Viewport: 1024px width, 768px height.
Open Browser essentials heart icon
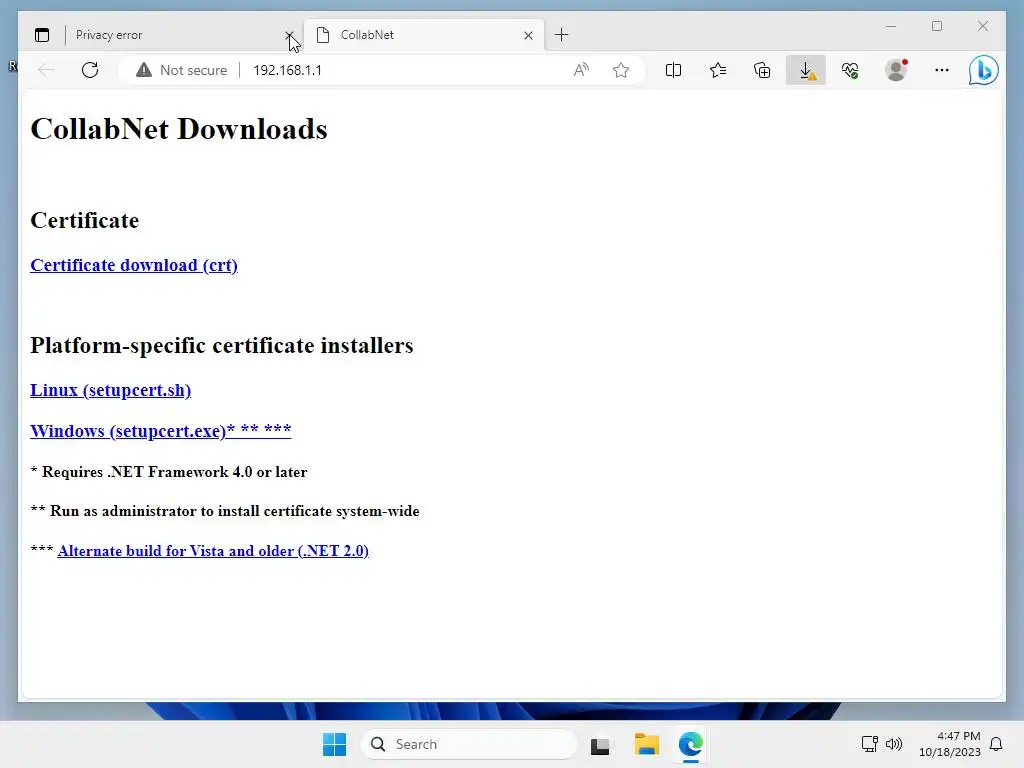tap(850, 70)
